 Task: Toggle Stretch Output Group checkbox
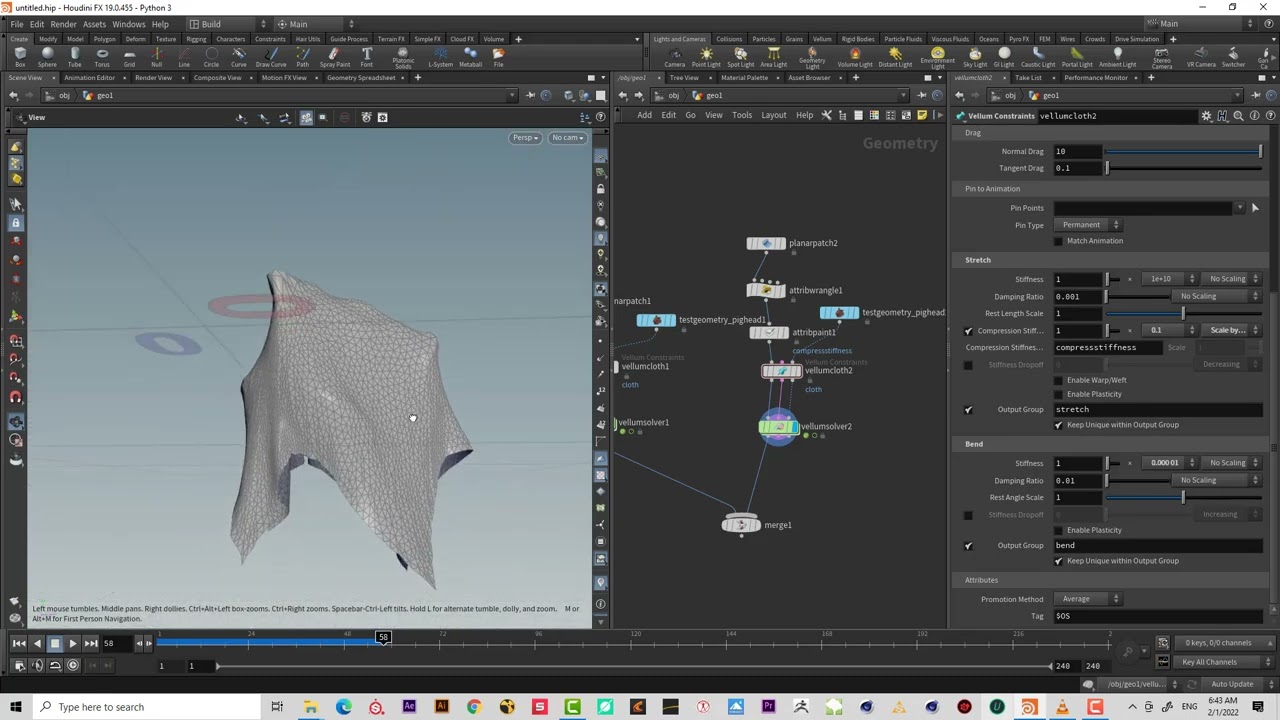pyautogui.click(x=968, y=410)
